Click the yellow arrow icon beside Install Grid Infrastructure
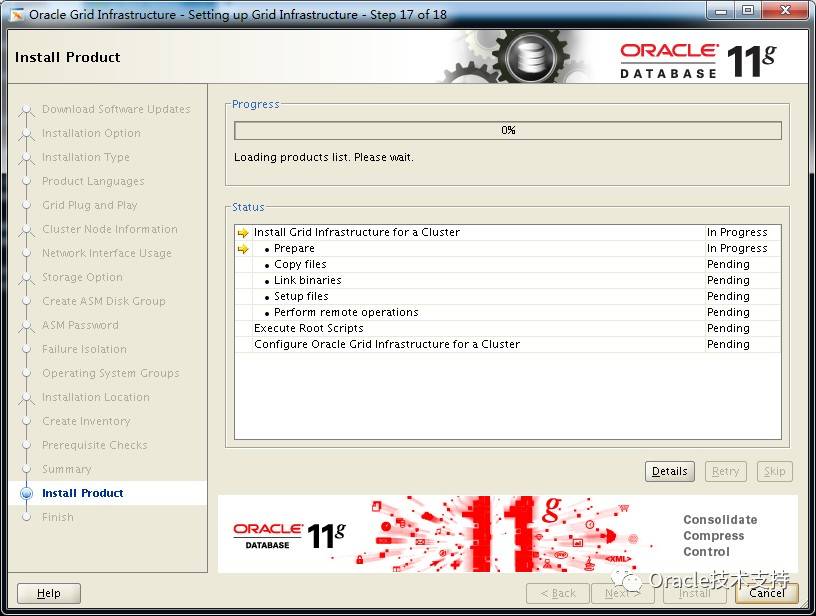Image resolution: width=816 pixels, height=616 pixels. click(243, 233)
